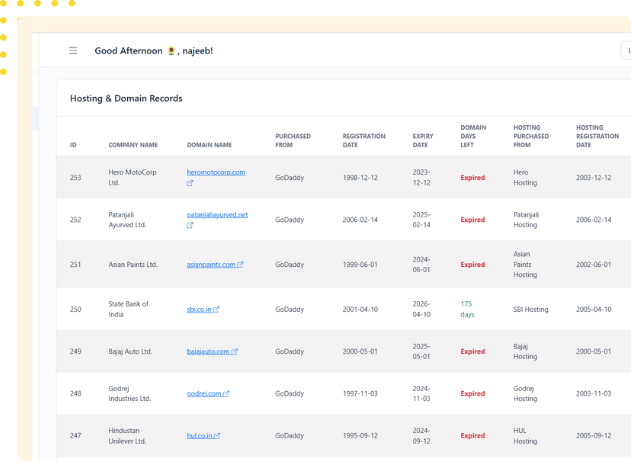Select the Patanjali Ayurved Ltd. company cell
This screenshot has width=631, height=461.
(127, 220)
